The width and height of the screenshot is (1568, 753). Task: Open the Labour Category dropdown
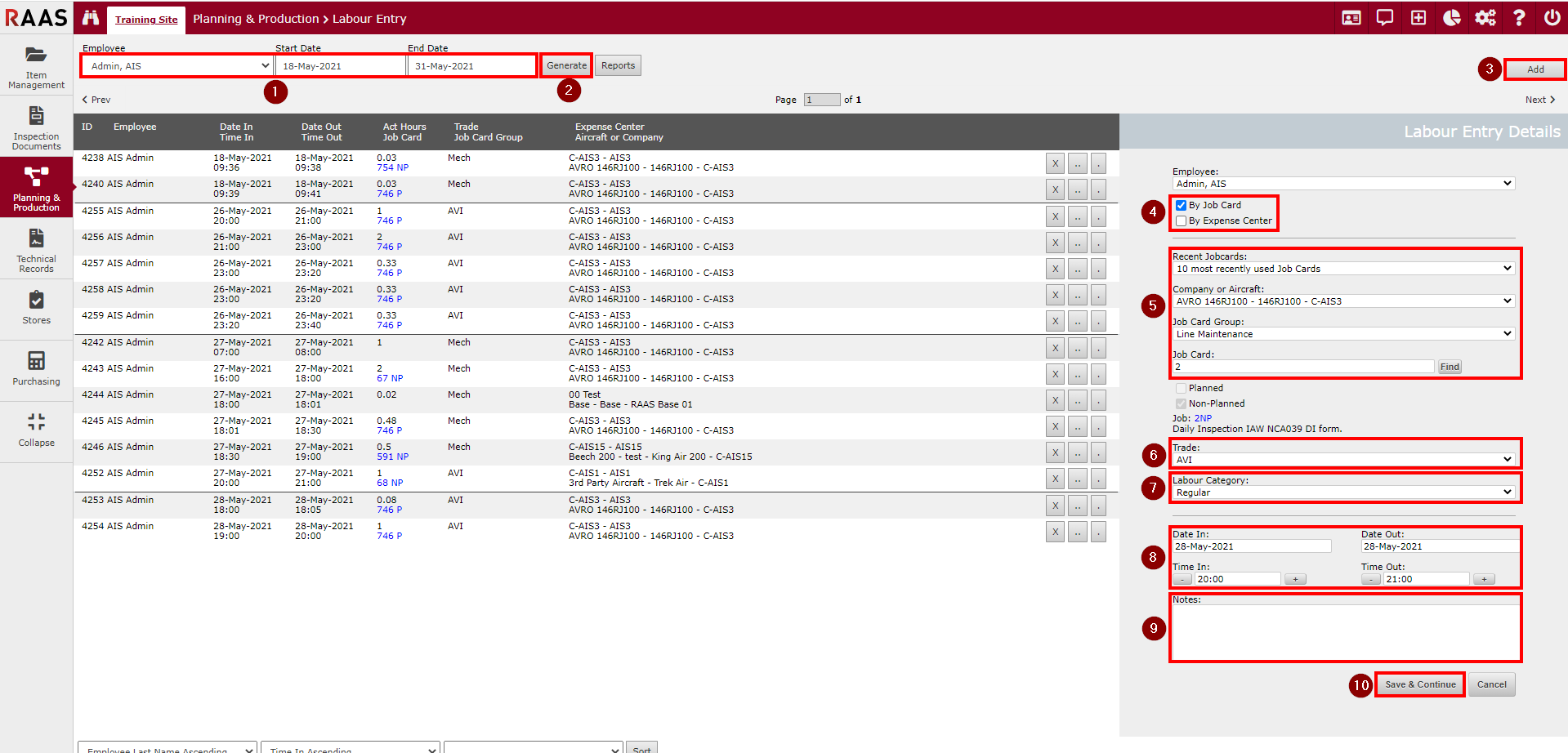click(1343, 492)
